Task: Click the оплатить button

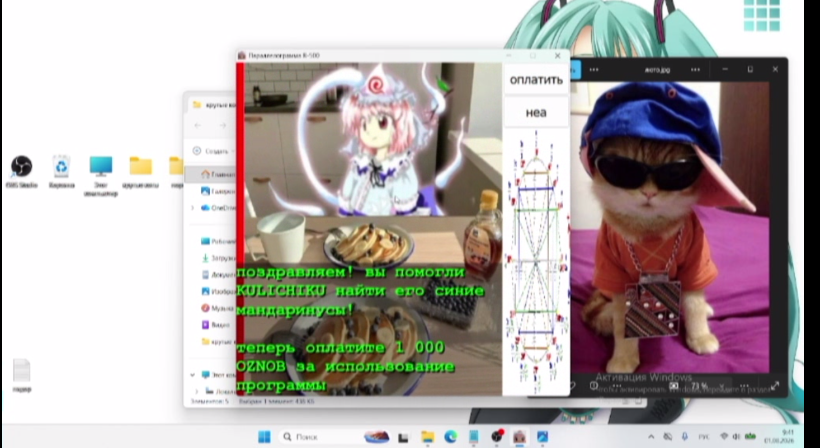Action: tap(536, 79)
